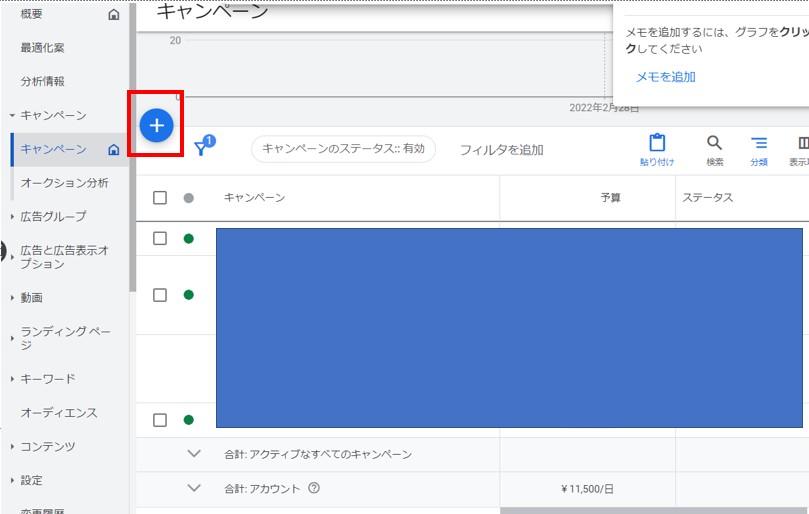Click home icon next to 概要

114,14
